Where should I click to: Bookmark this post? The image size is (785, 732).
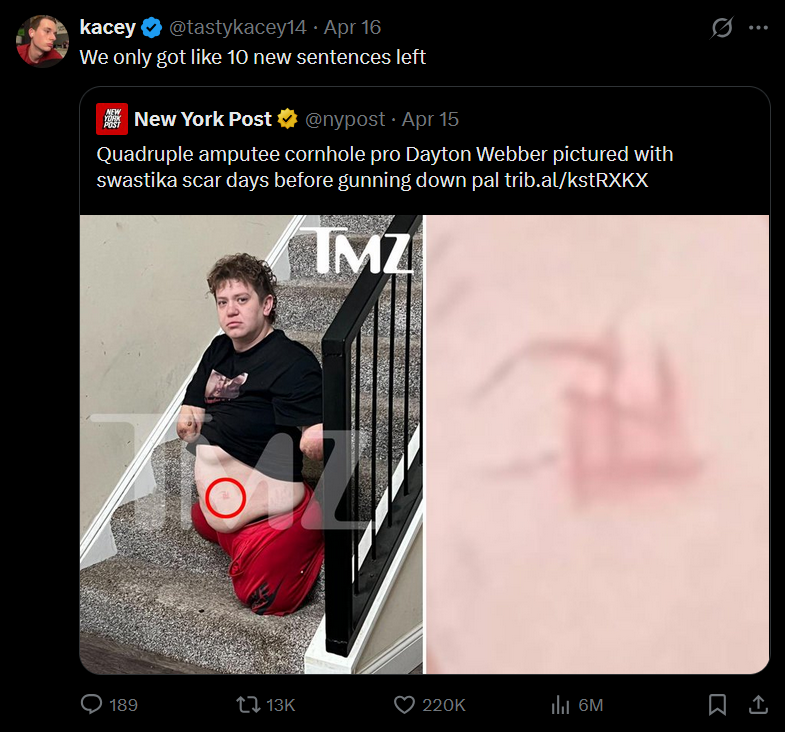coord(717,704)
